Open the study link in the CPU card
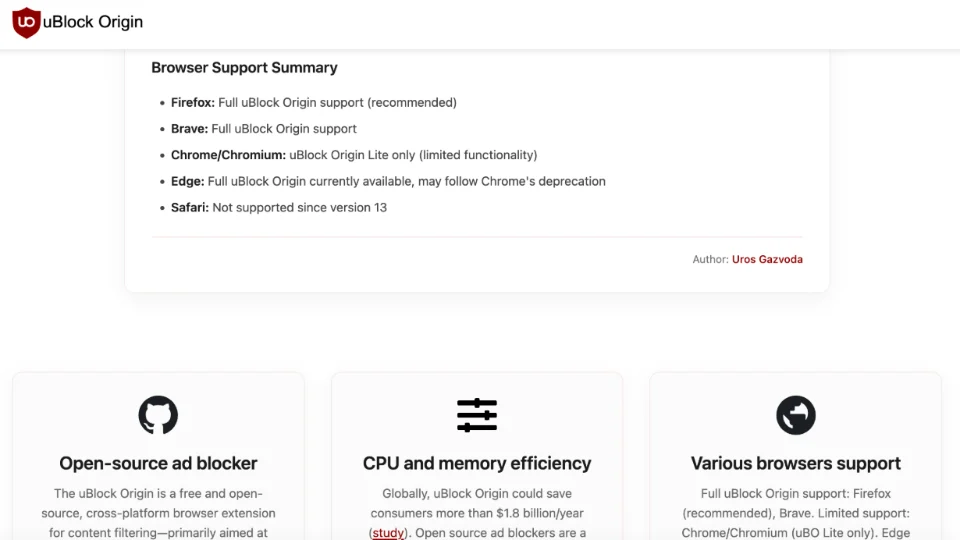The image size is (960, 540). (388, 533)
